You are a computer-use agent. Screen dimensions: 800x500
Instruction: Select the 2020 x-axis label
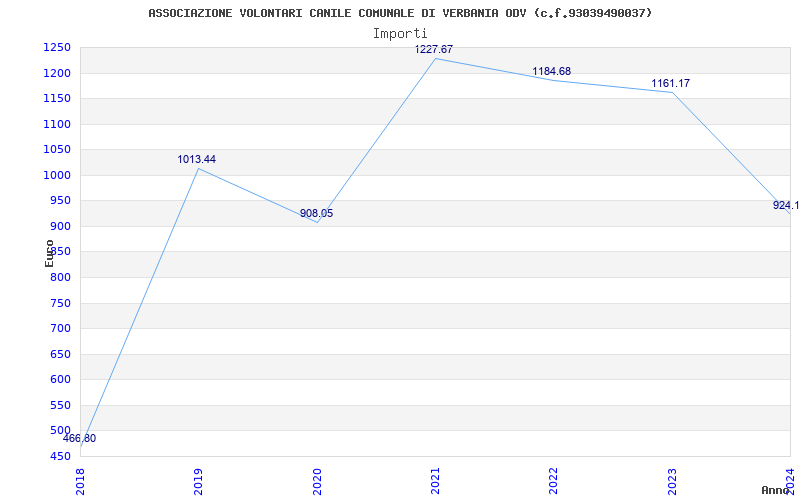[x=317, y=482]
